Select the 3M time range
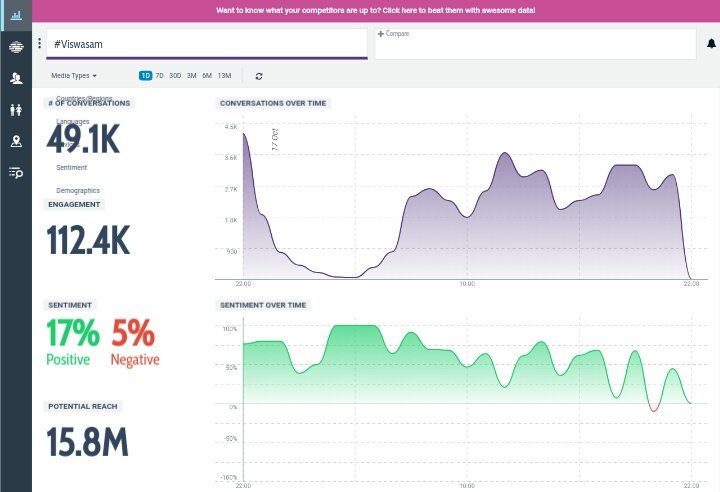 pos(191,76)
